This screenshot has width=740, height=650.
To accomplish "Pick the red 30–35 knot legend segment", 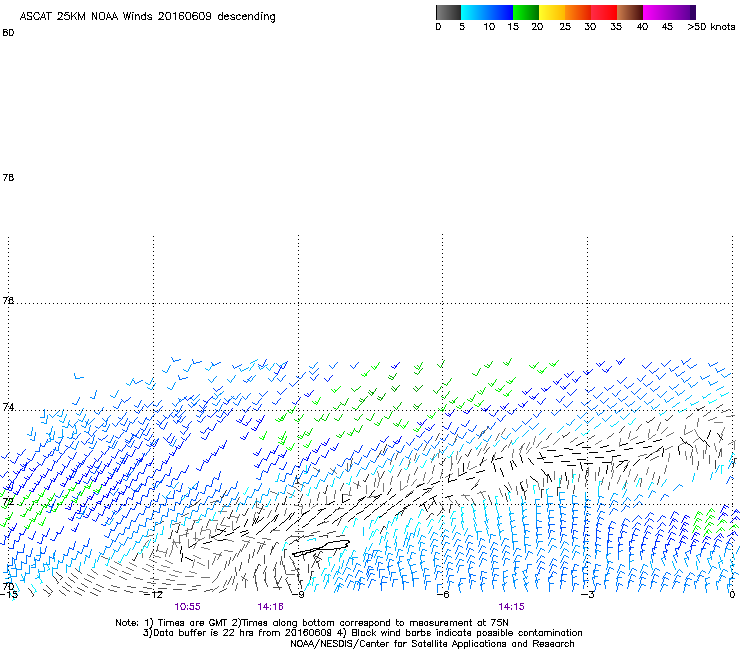I will coord(604,12).
